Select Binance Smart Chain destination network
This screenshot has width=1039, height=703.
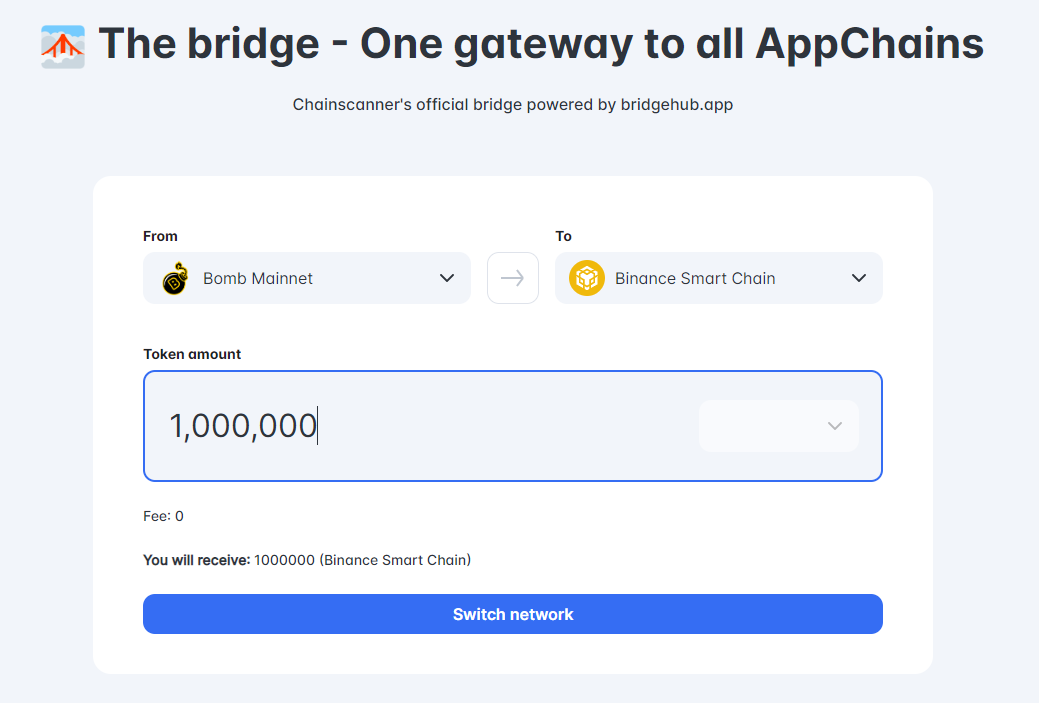tap(719, 278)
